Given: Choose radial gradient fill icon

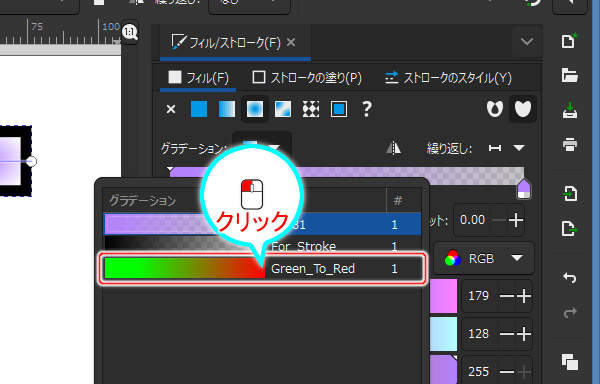Looking at the screenshot, I should click(255, 109).
